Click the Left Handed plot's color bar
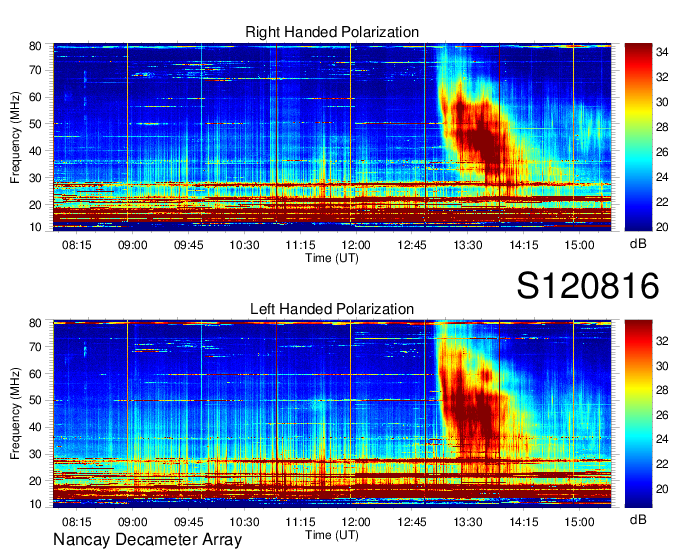Image resolution: width=680 pixels, height=552 pixels. (x=638, y=414)
